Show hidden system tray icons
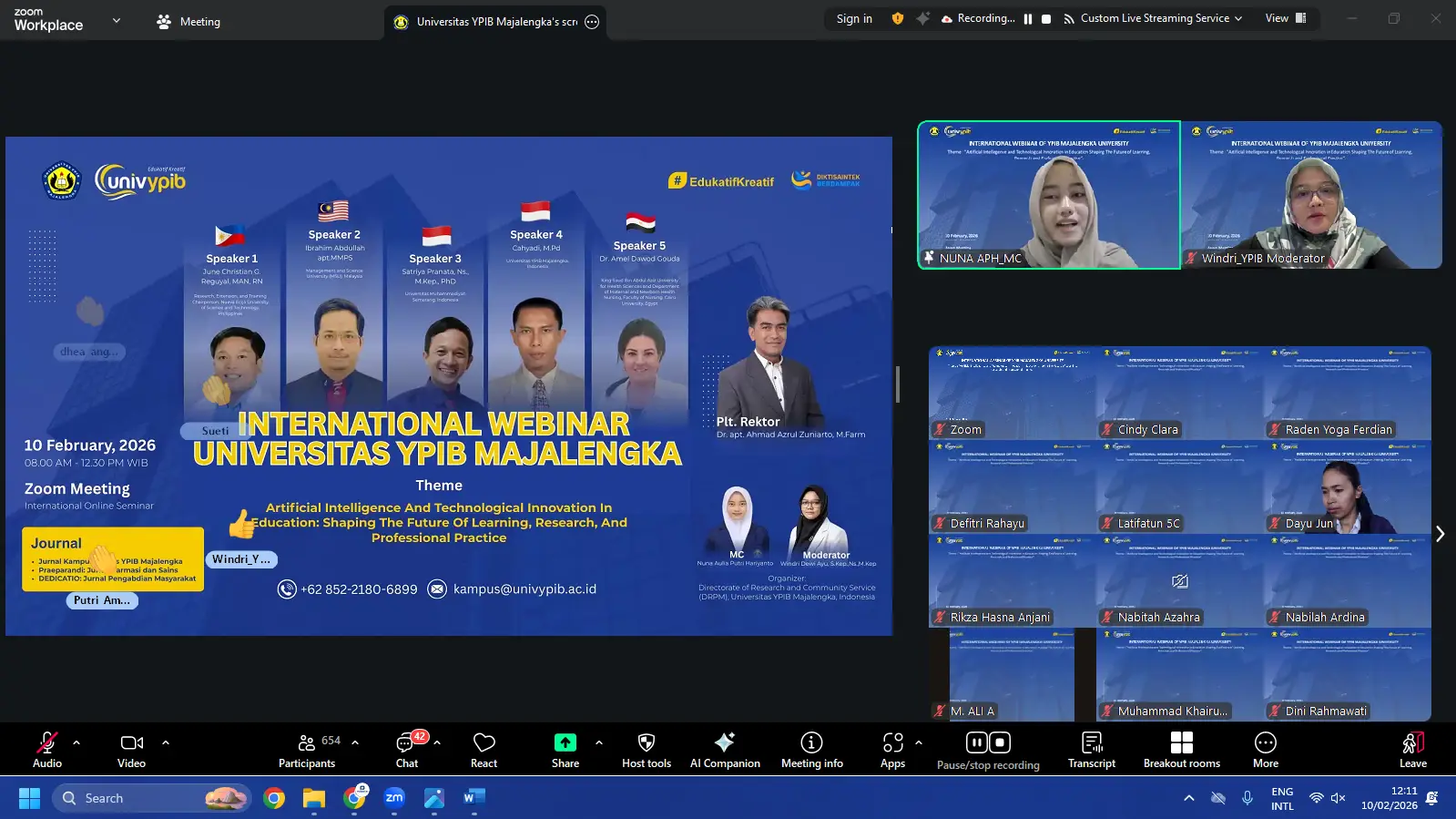The image size is (1456, 819). point(1189,798)
